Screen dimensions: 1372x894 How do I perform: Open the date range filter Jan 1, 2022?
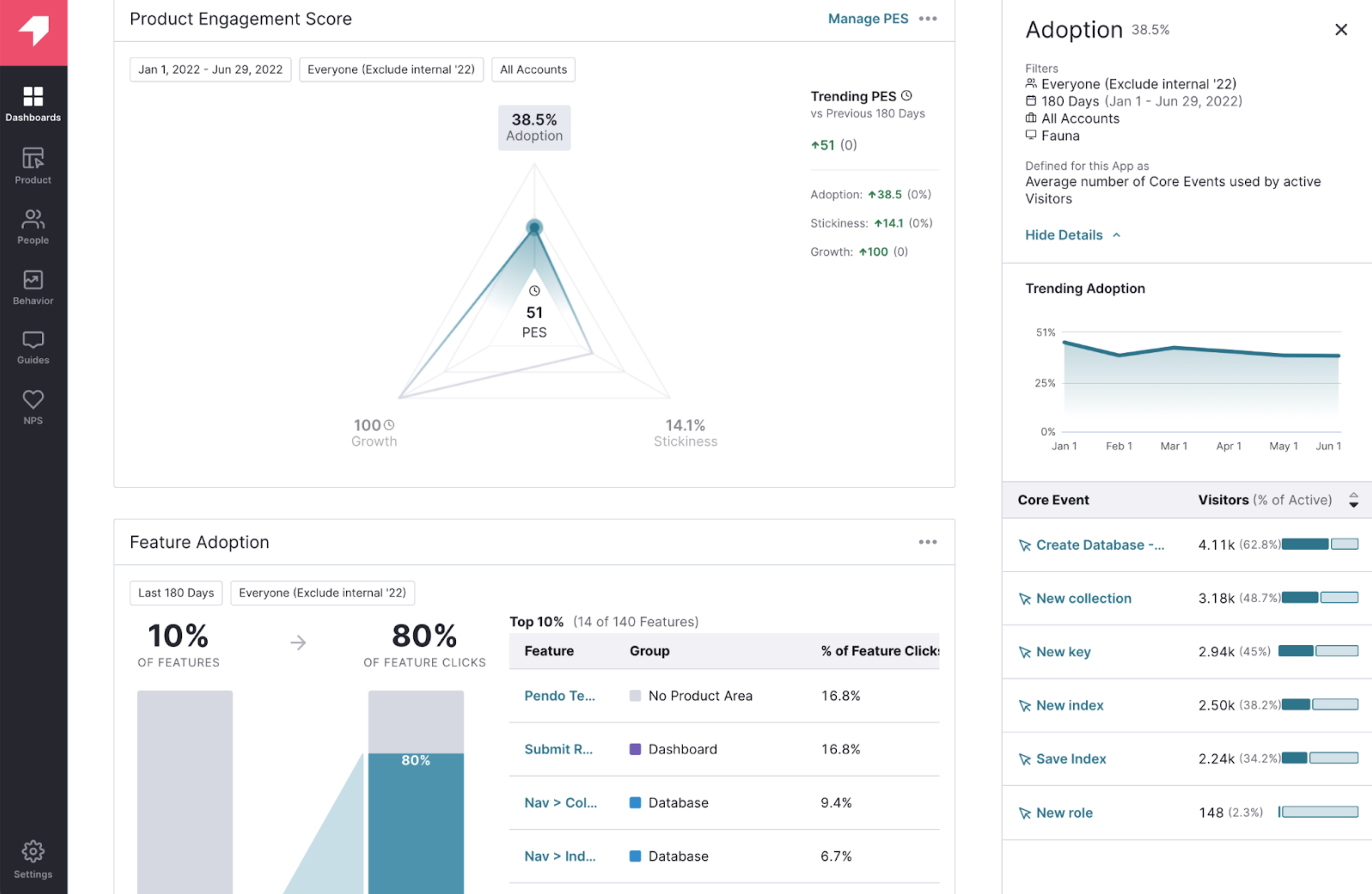point(210,70)
